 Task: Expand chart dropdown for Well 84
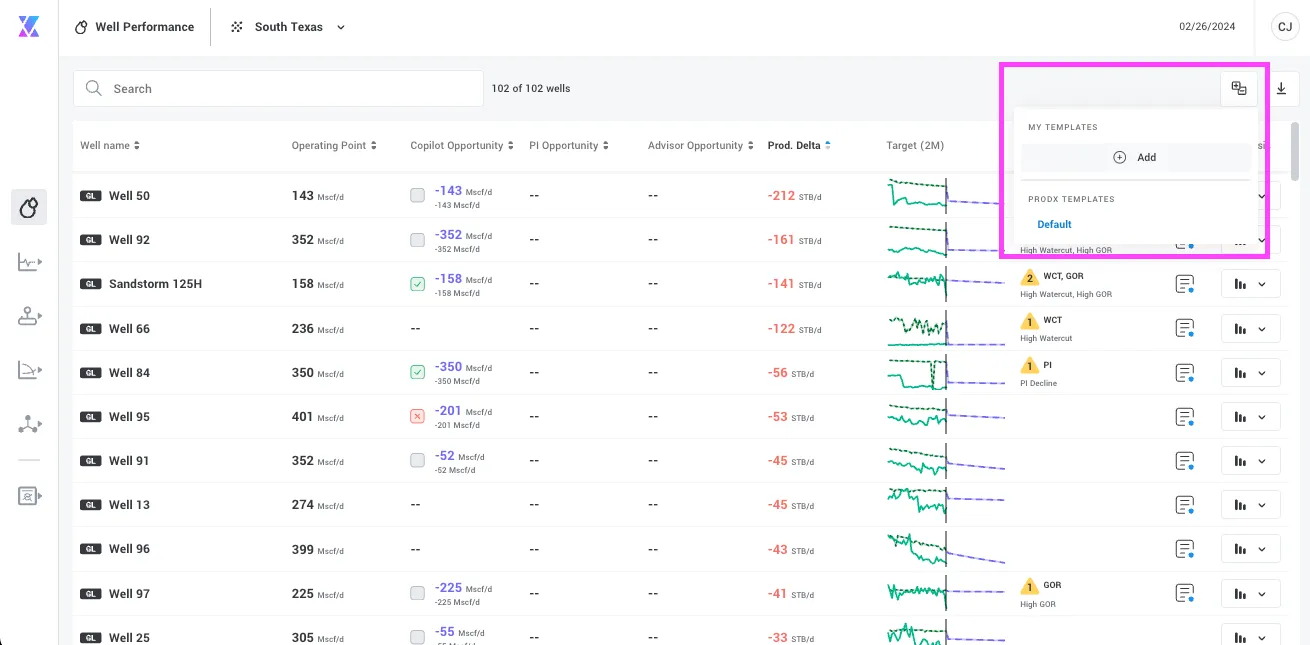pos(1251,373)
